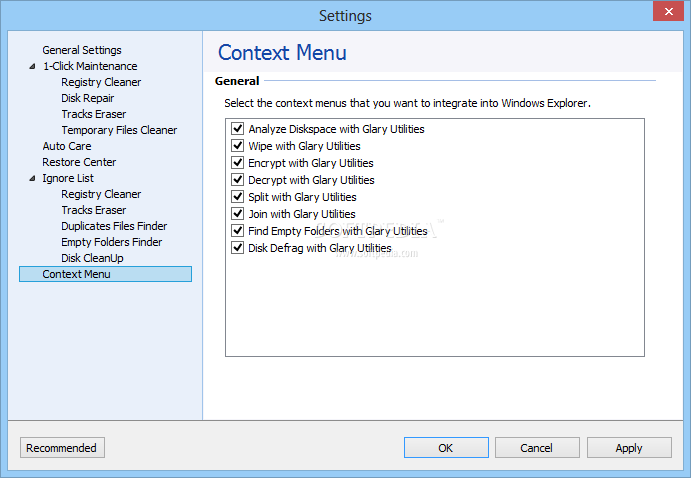
Task: Open Temporary Files Cleaner settings
Action: (119, 130)
